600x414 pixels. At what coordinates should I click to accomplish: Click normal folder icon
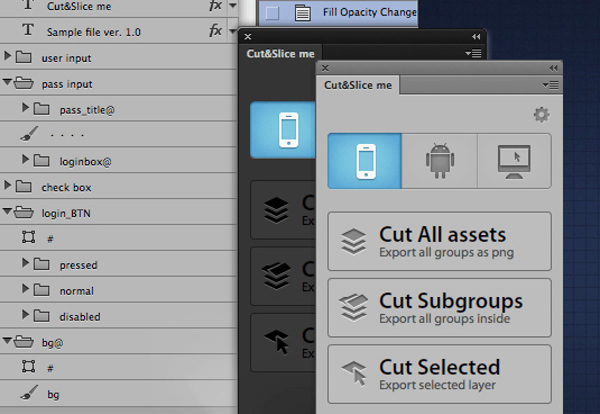(x=42, y=290)
